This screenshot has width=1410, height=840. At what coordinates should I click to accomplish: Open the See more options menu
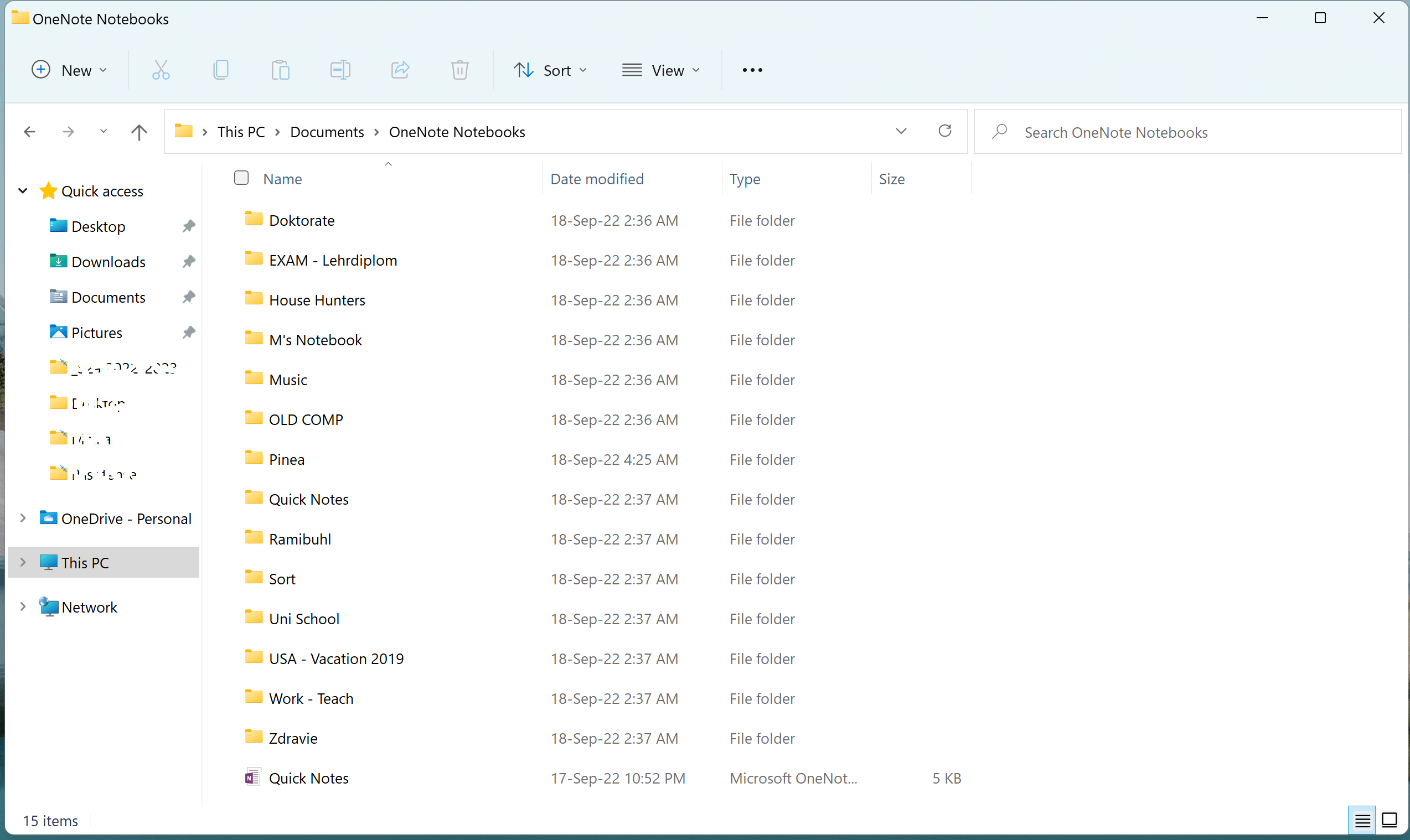click(752, 70)
